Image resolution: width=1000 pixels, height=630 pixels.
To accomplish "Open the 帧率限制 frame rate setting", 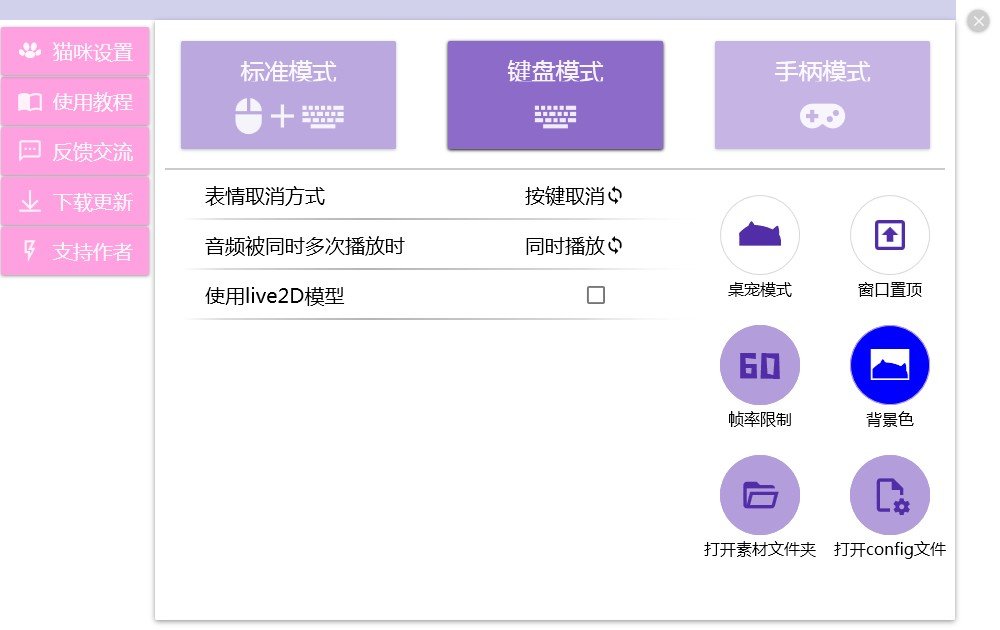I will [760, 364].
